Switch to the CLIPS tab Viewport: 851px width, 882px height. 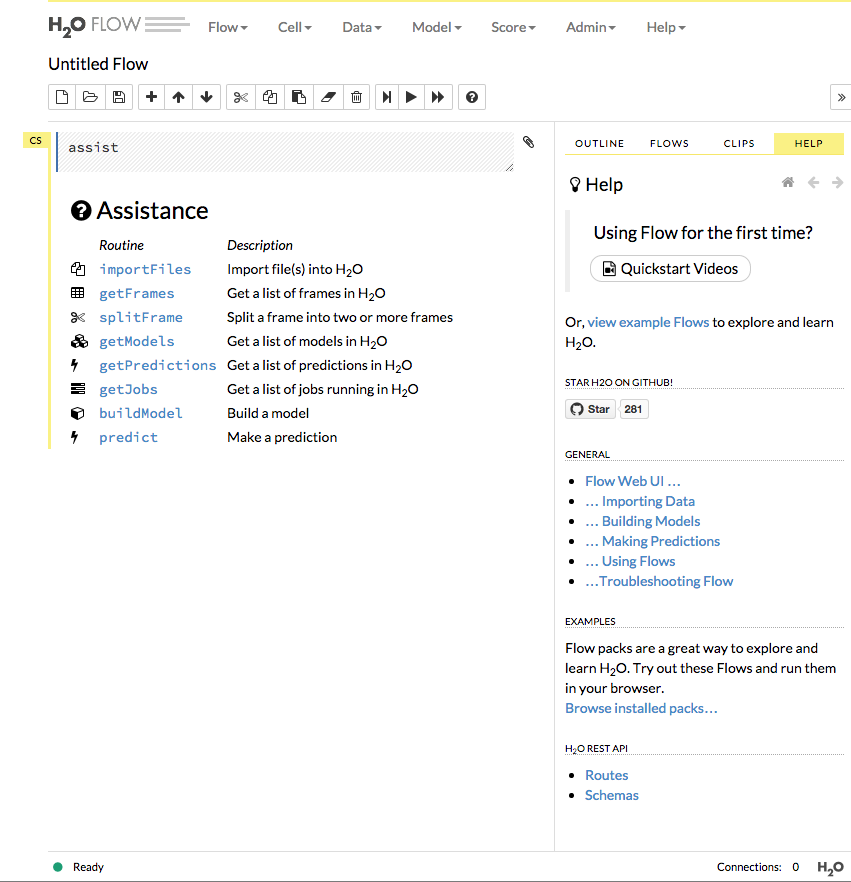tap(739, 143)
